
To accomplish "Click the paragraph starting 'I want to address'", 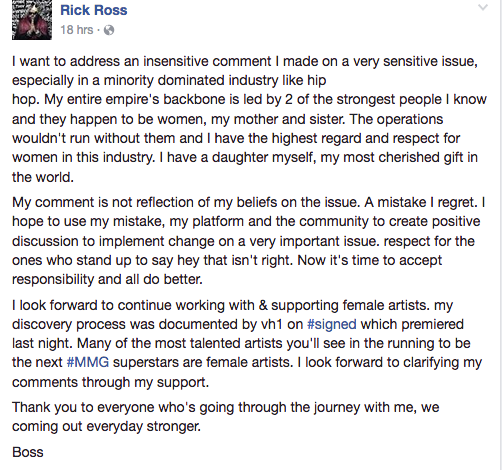I will pos(249,119).
